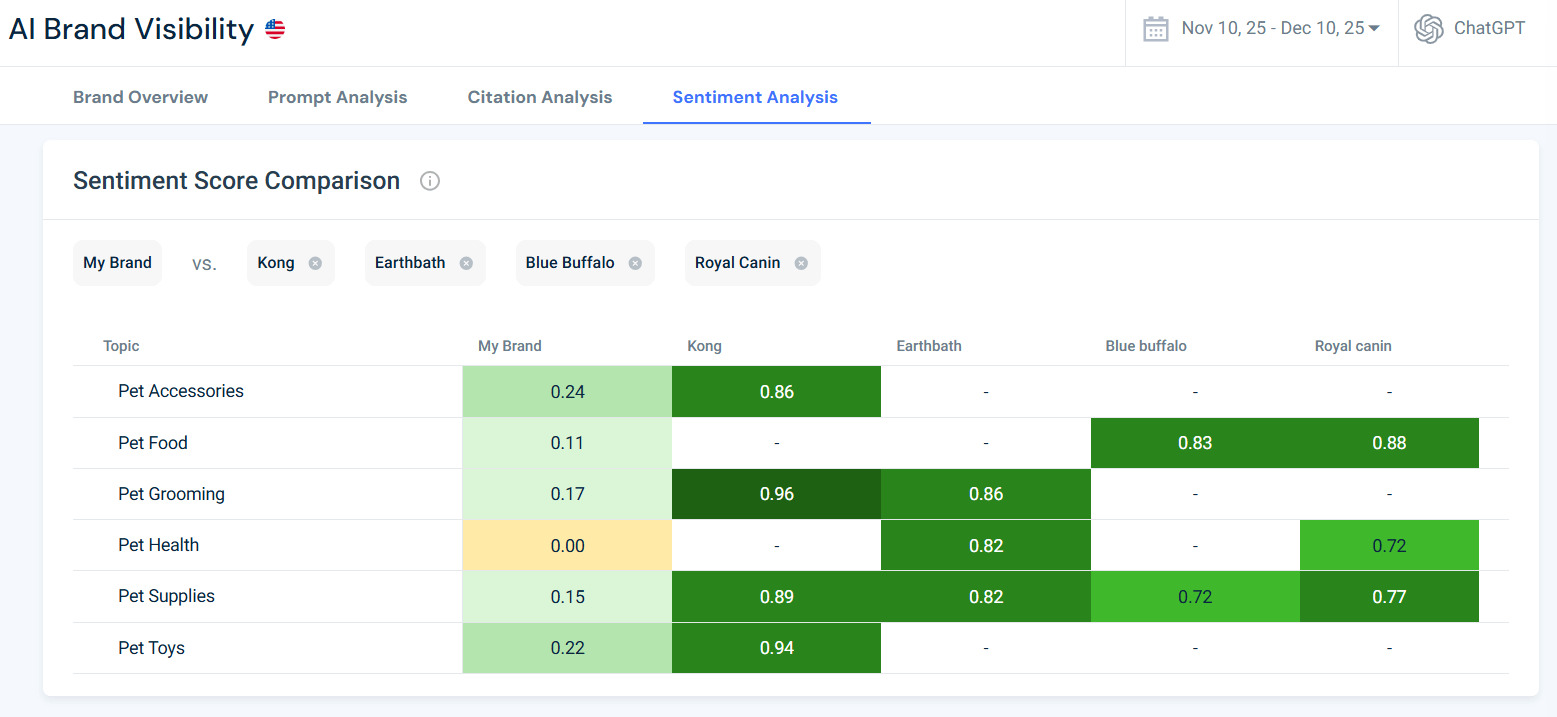Click the US flag beside the page title
Viewport: 1557px width, 717px height.
[x=274, y=29]
